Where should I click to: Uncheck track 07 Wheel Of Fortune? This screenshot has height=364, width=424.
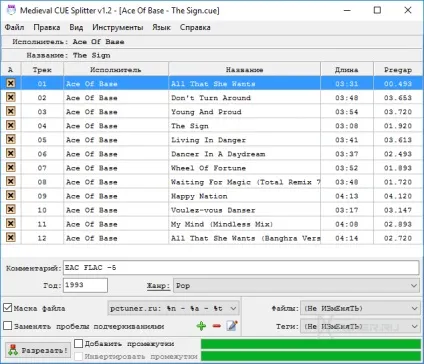click(11, 167)
